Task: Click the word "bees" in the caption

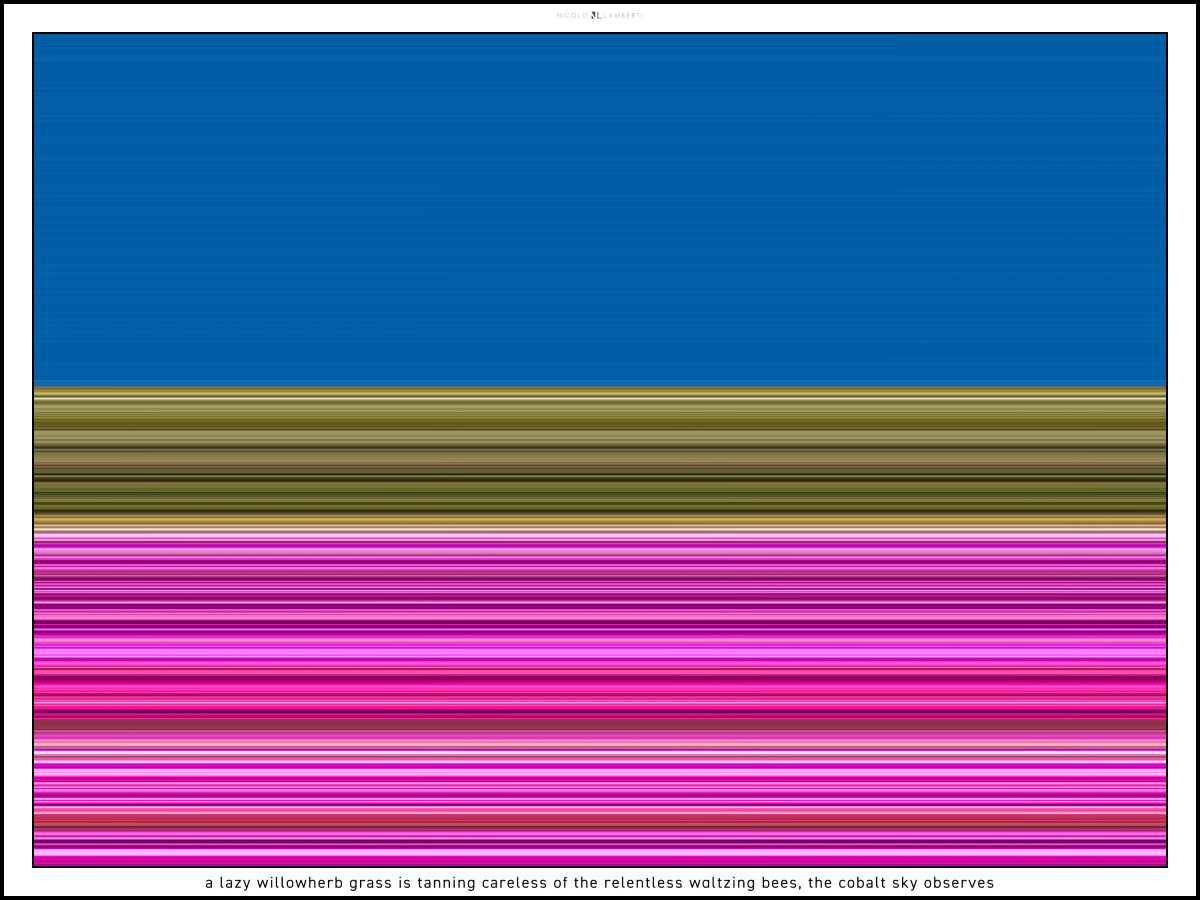Action: coord(779,883)
